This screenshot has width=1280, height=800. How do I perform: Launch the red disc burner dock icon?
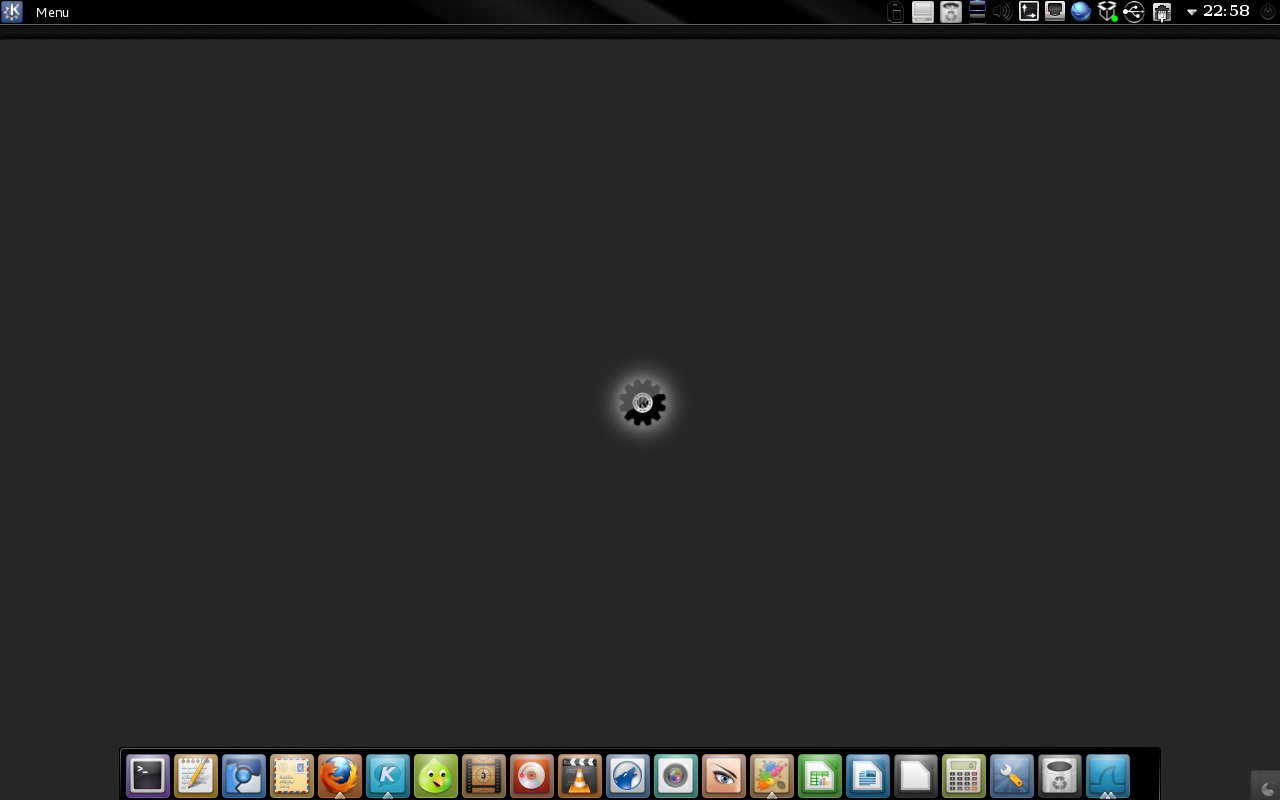coord(532,776)
